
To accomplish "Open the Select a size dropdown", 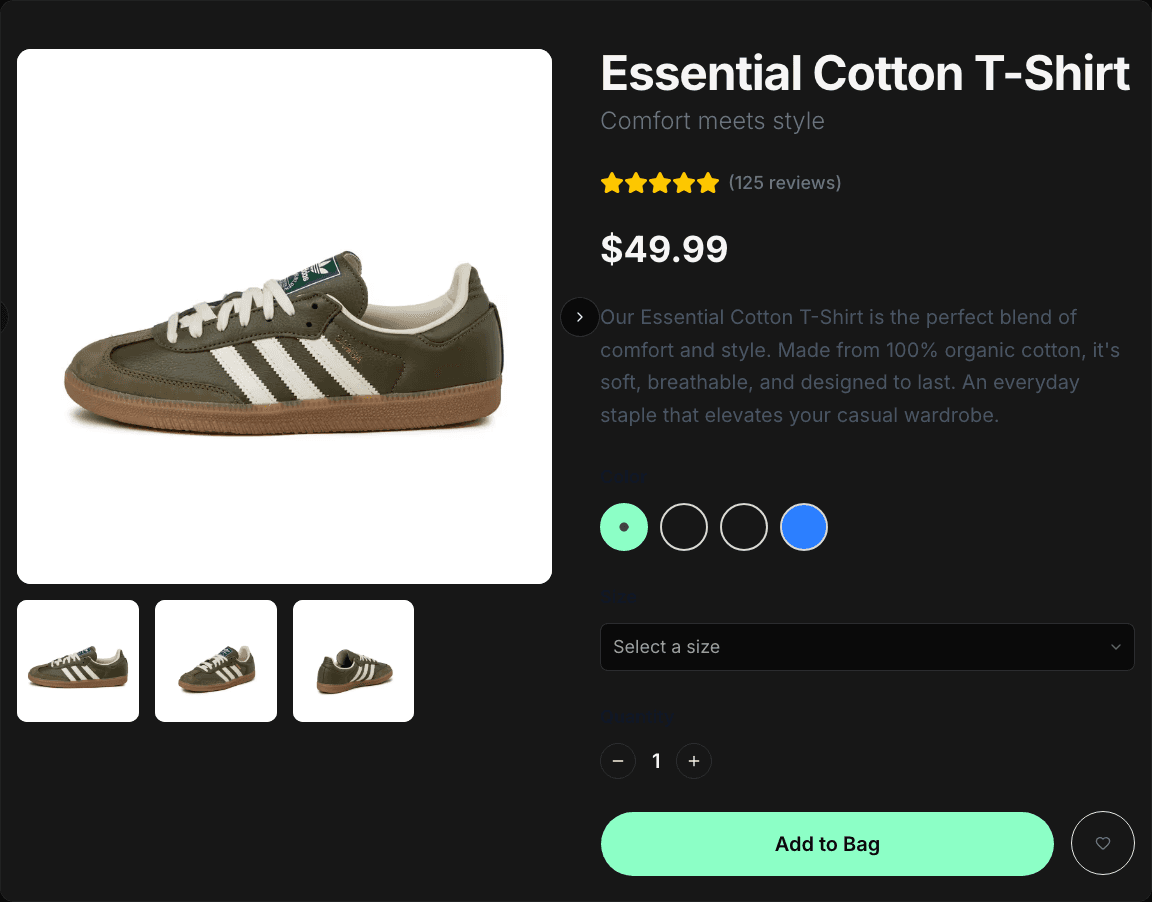I will (867, 647).
